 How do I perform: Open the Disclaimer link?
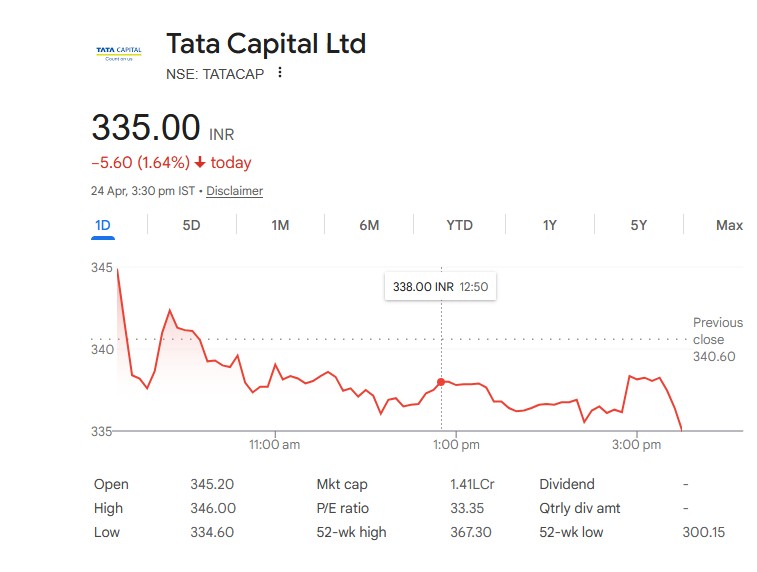point(234,191)
